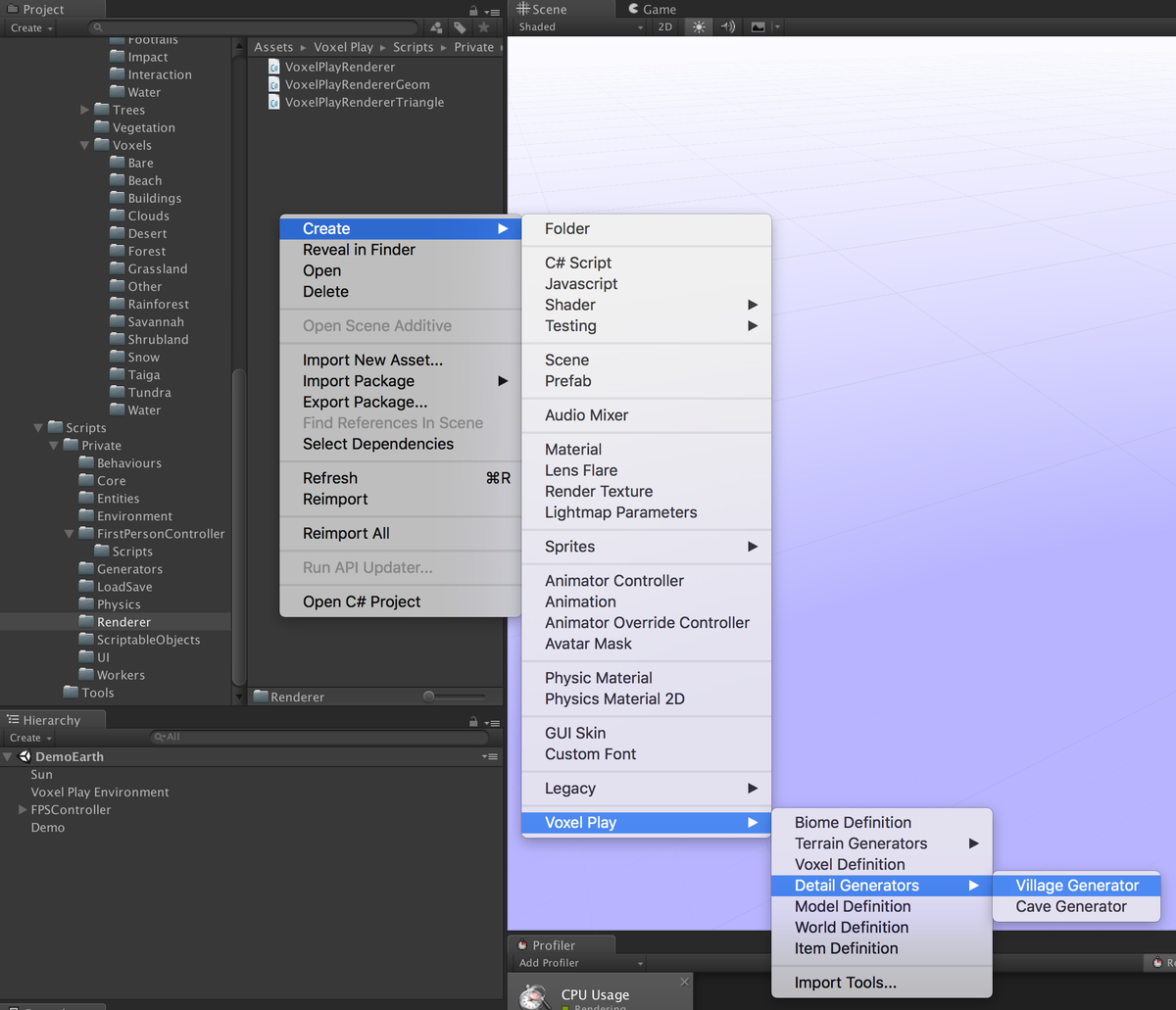Click the search by type icon in Project

[436, 27]
